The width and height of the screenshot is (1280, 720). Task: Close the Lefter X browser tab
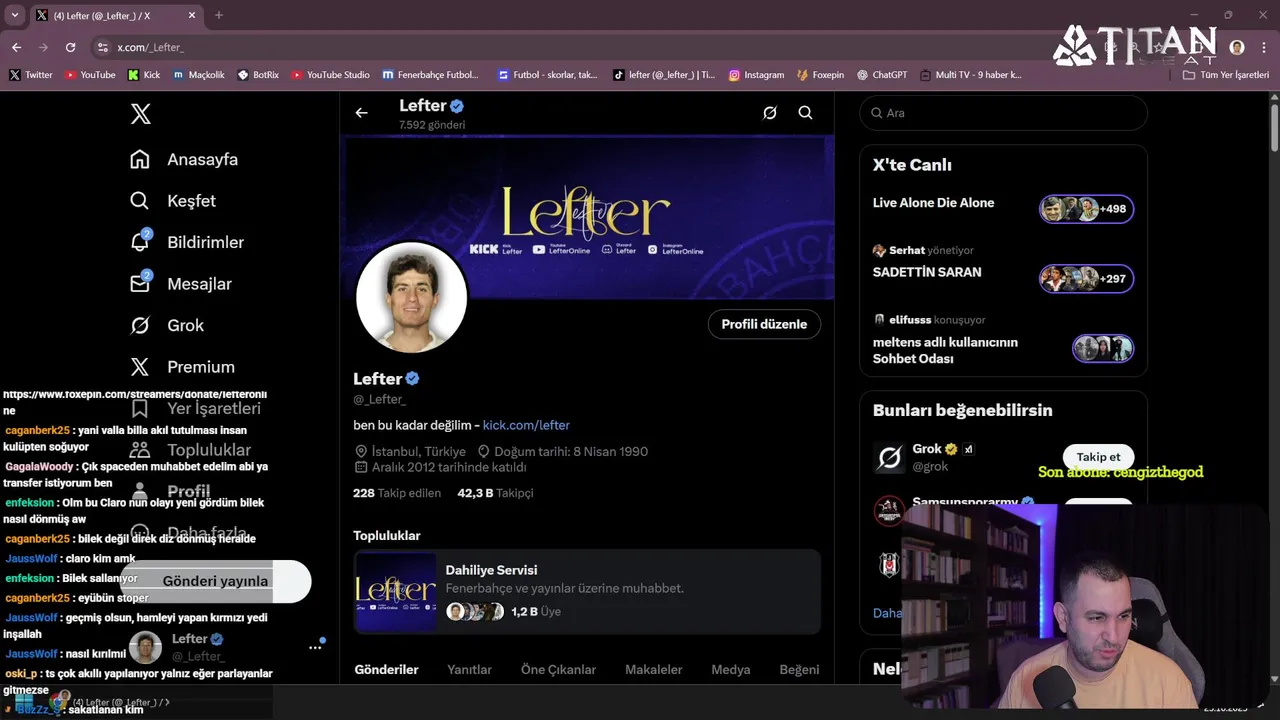click(x=191, y=15)
